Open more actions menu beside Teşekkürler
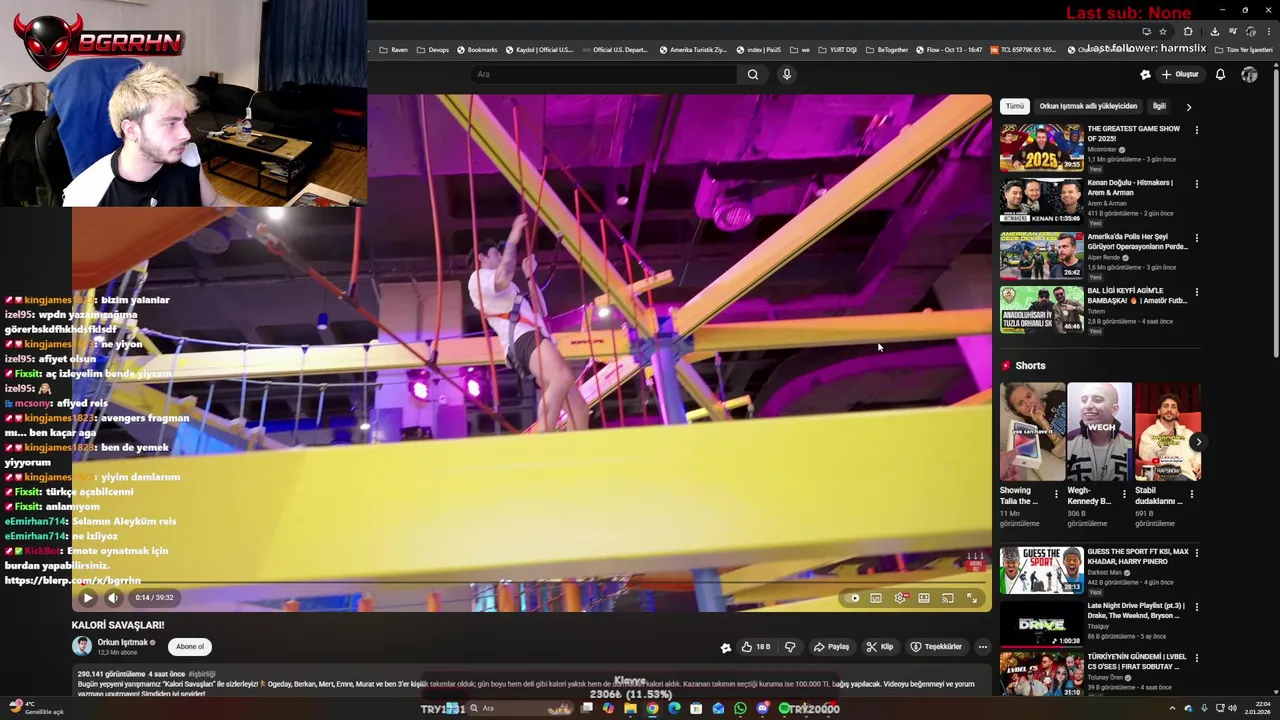Viewport: 1280px width, 720px height. [x=982, y=647]
